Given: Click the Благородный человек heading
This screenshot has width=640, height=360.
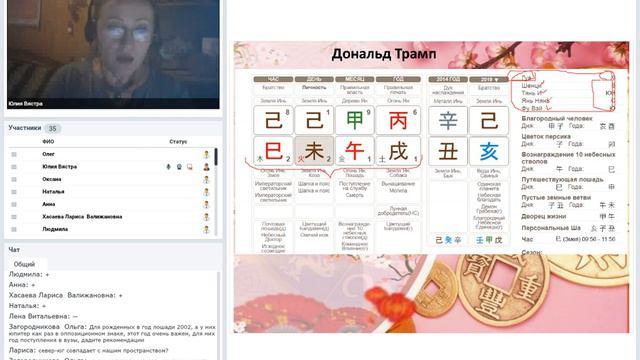Looking at the screenshot, I should click(556, 118).
